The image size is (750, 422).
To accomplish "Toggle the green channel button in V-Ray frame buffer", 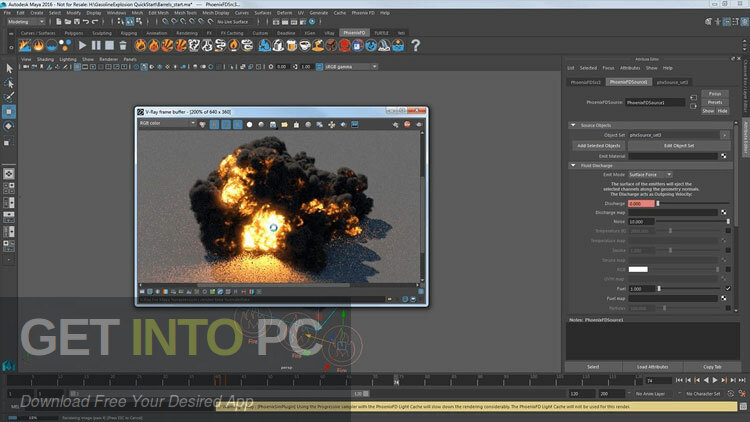I will (x=226, y=124).
